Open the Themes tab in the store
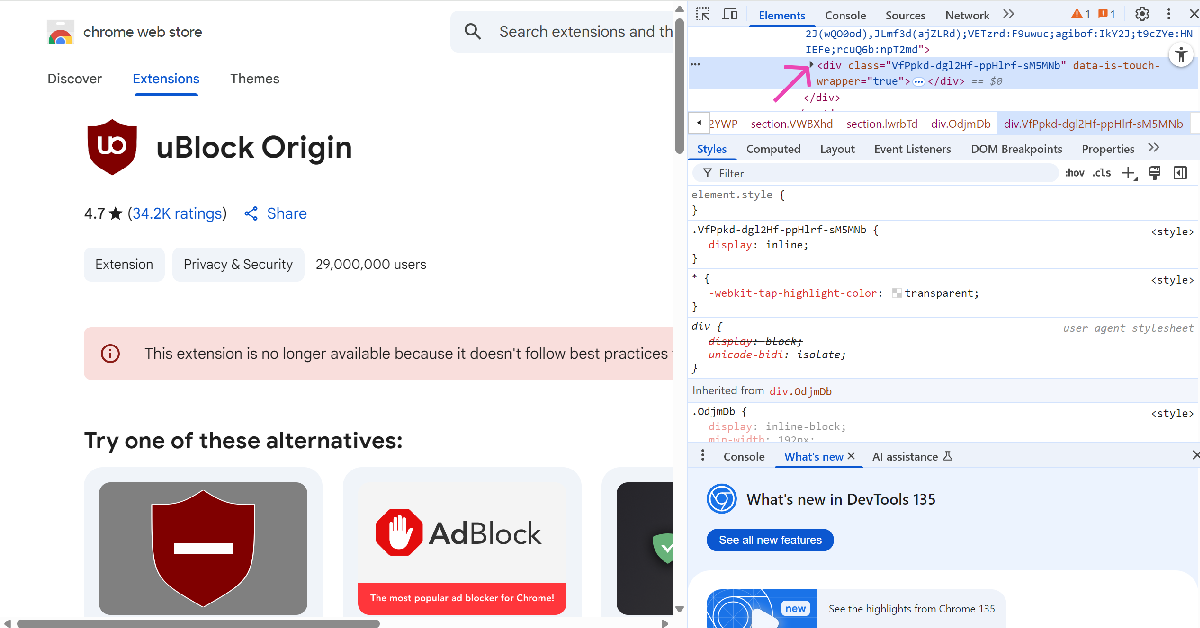 (255, 78)
